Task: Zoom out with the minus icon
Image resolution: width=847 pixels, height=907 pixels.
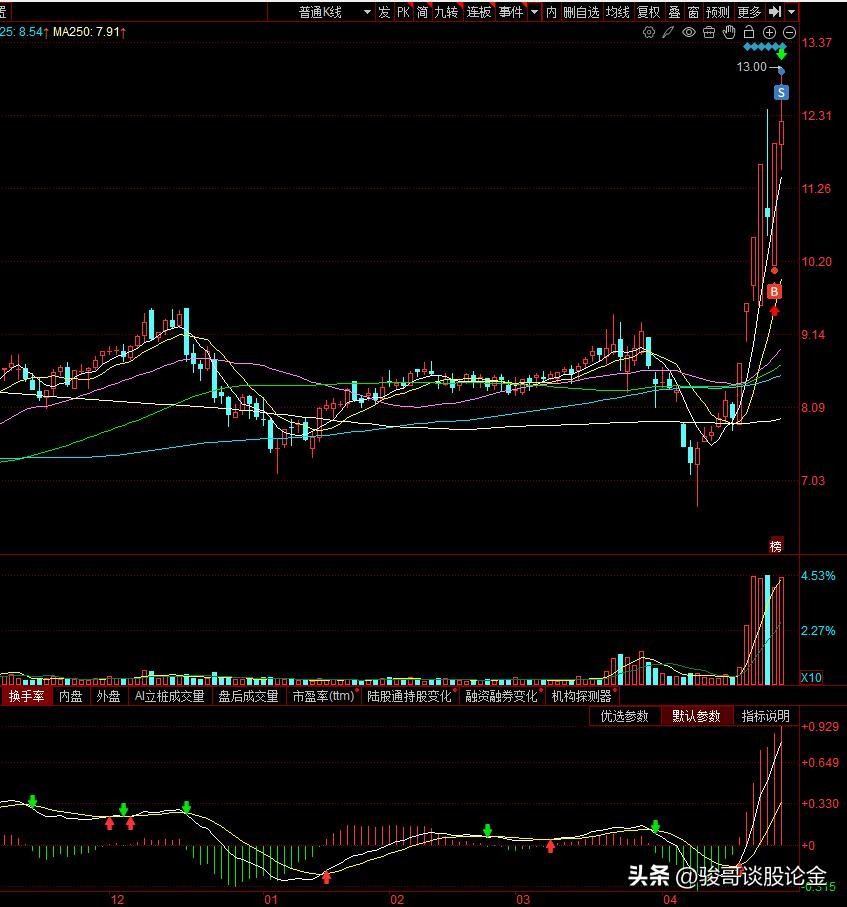Action: (788, 32)
